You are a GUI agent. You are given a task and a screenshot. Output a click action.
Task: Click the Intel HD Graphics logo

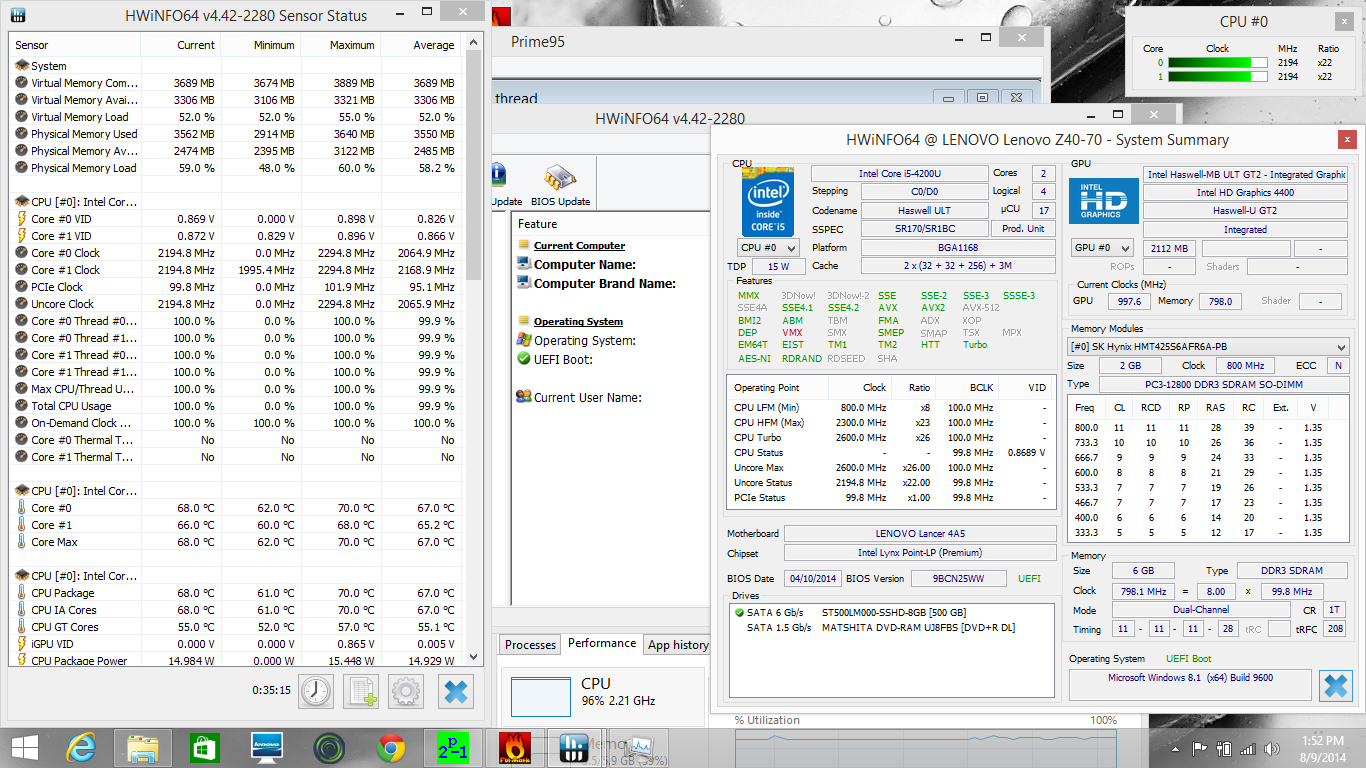click(1104, 201)
